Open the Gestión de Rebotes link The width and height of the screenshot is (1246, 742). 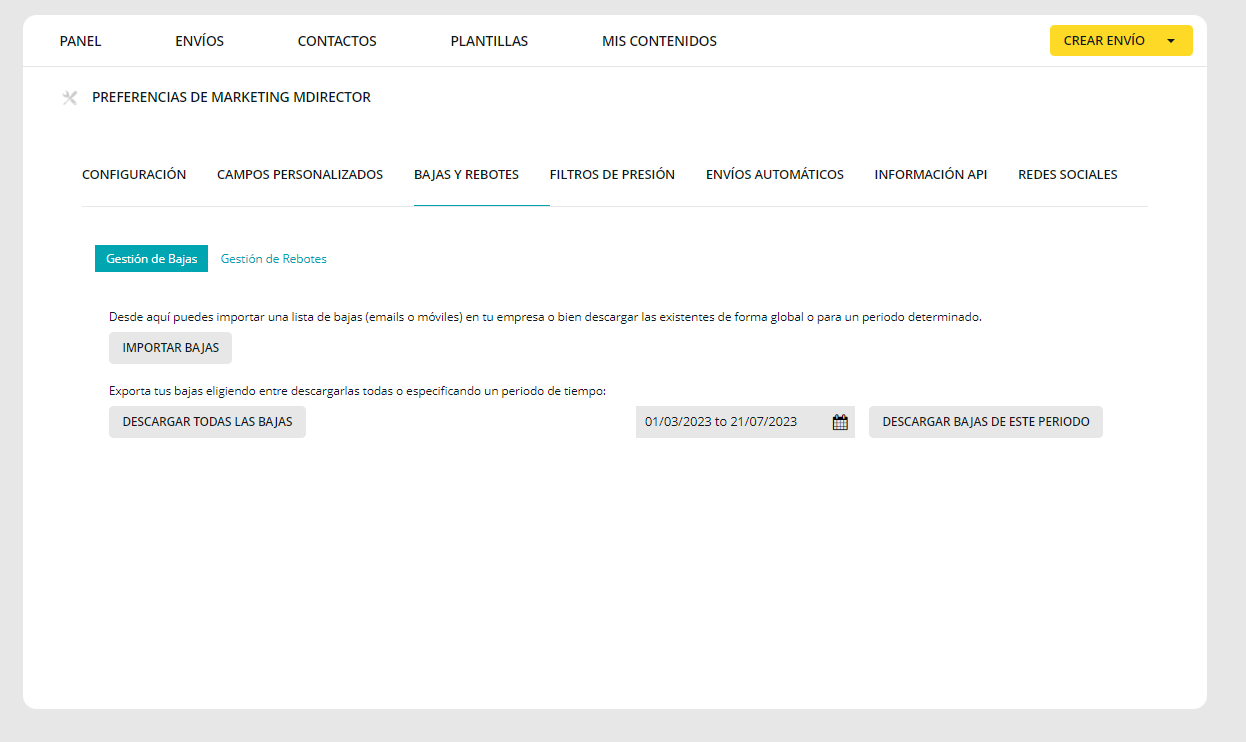tap(273, 259)
